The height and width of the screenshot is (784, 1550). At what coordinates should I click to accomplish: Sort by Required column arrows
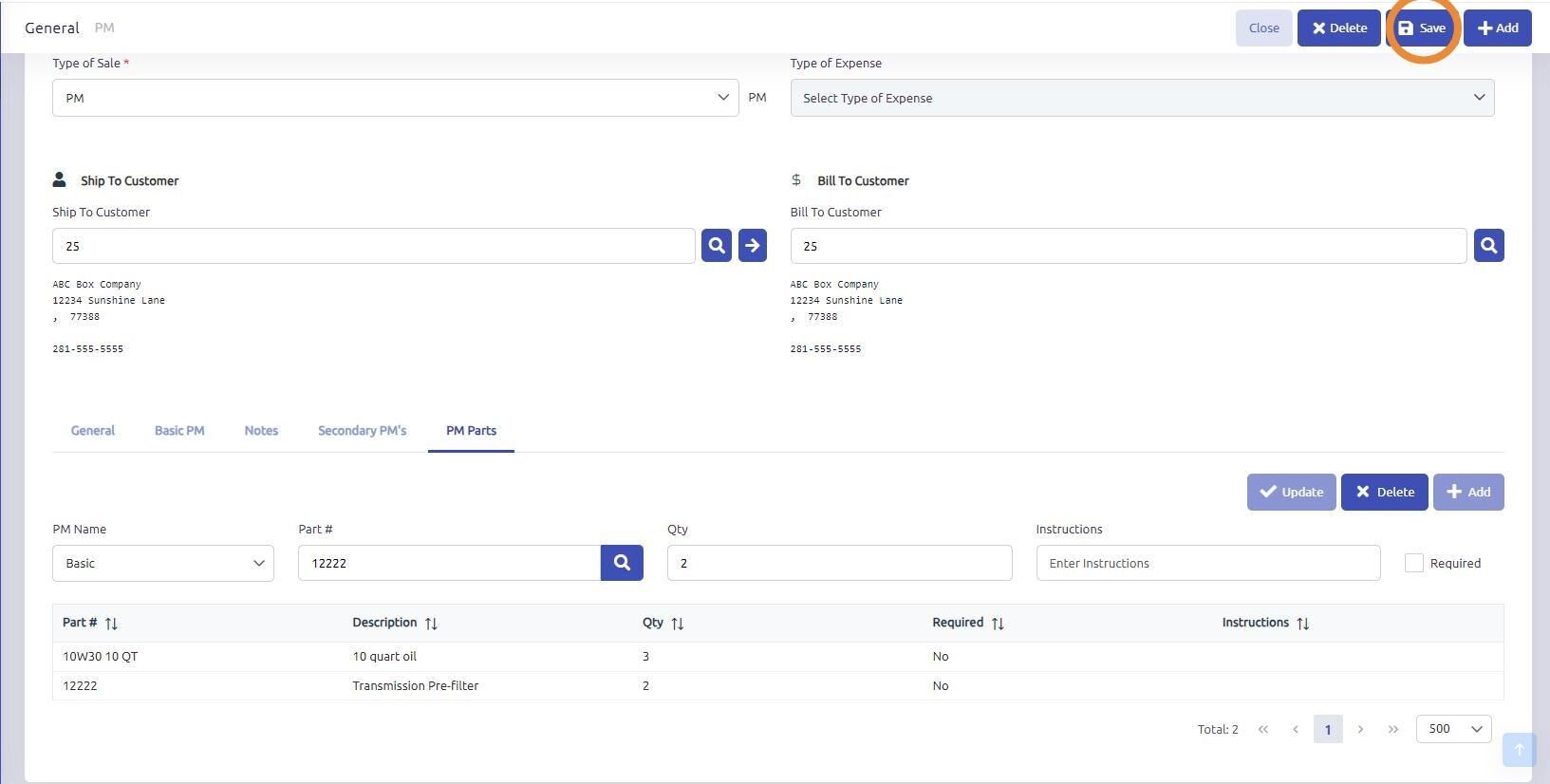coord(998,624)
